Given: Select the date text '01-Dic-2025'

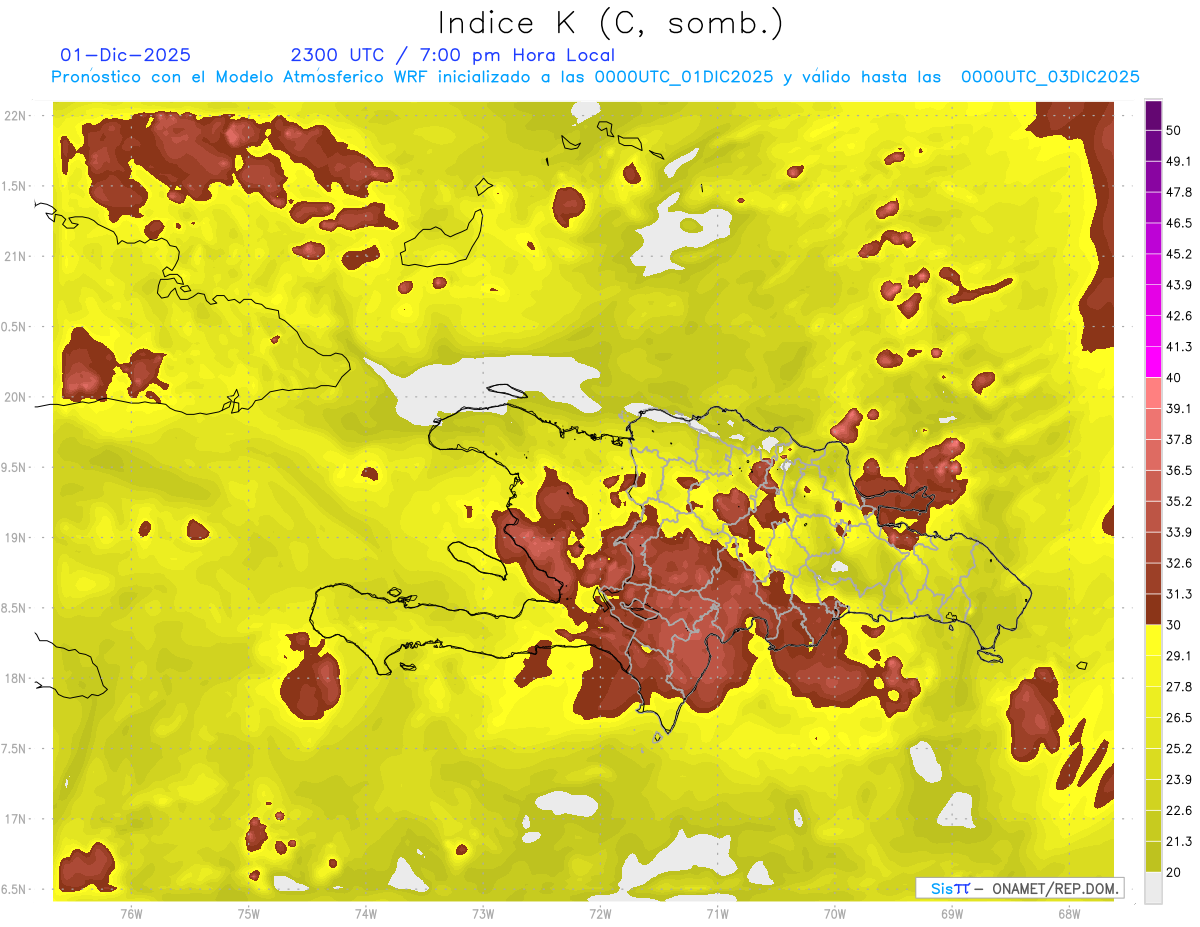Looking at the screenshot, I should coord(125,55).
